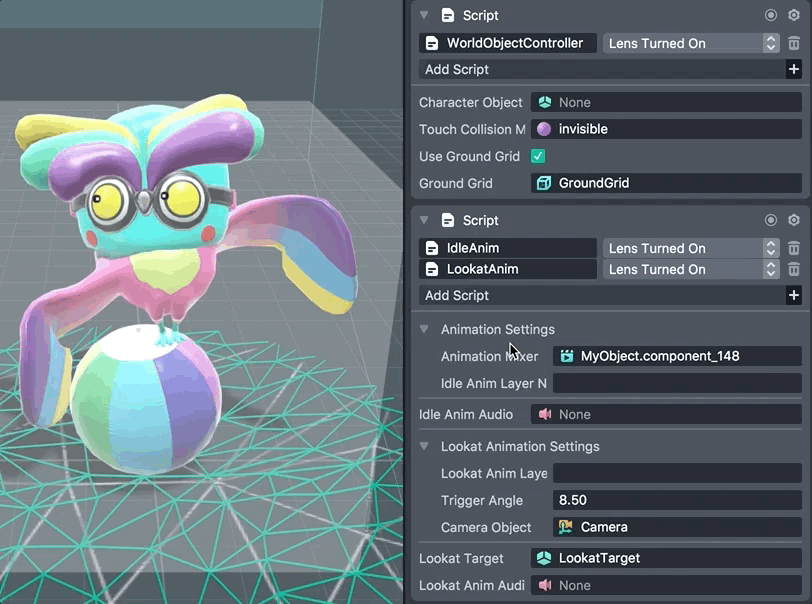812x604 pixels.
Task: Delete the WorldObjectController script entry
Action: click(793, 43)
